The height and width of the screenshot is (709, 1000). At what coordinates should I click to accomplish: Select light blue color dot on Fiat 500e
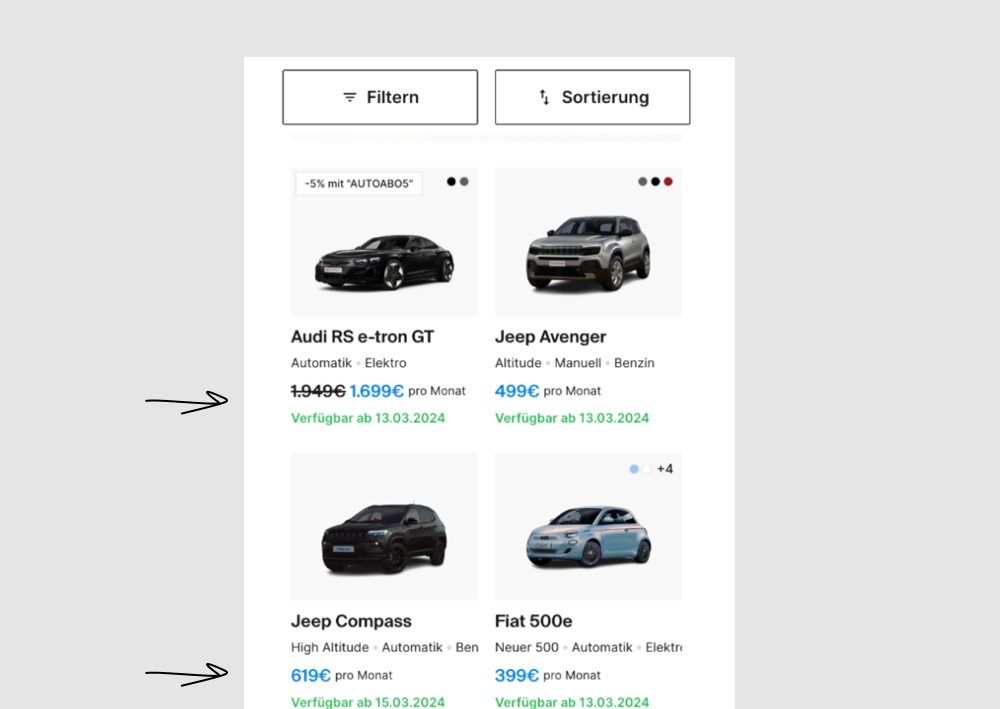[634, 468]
